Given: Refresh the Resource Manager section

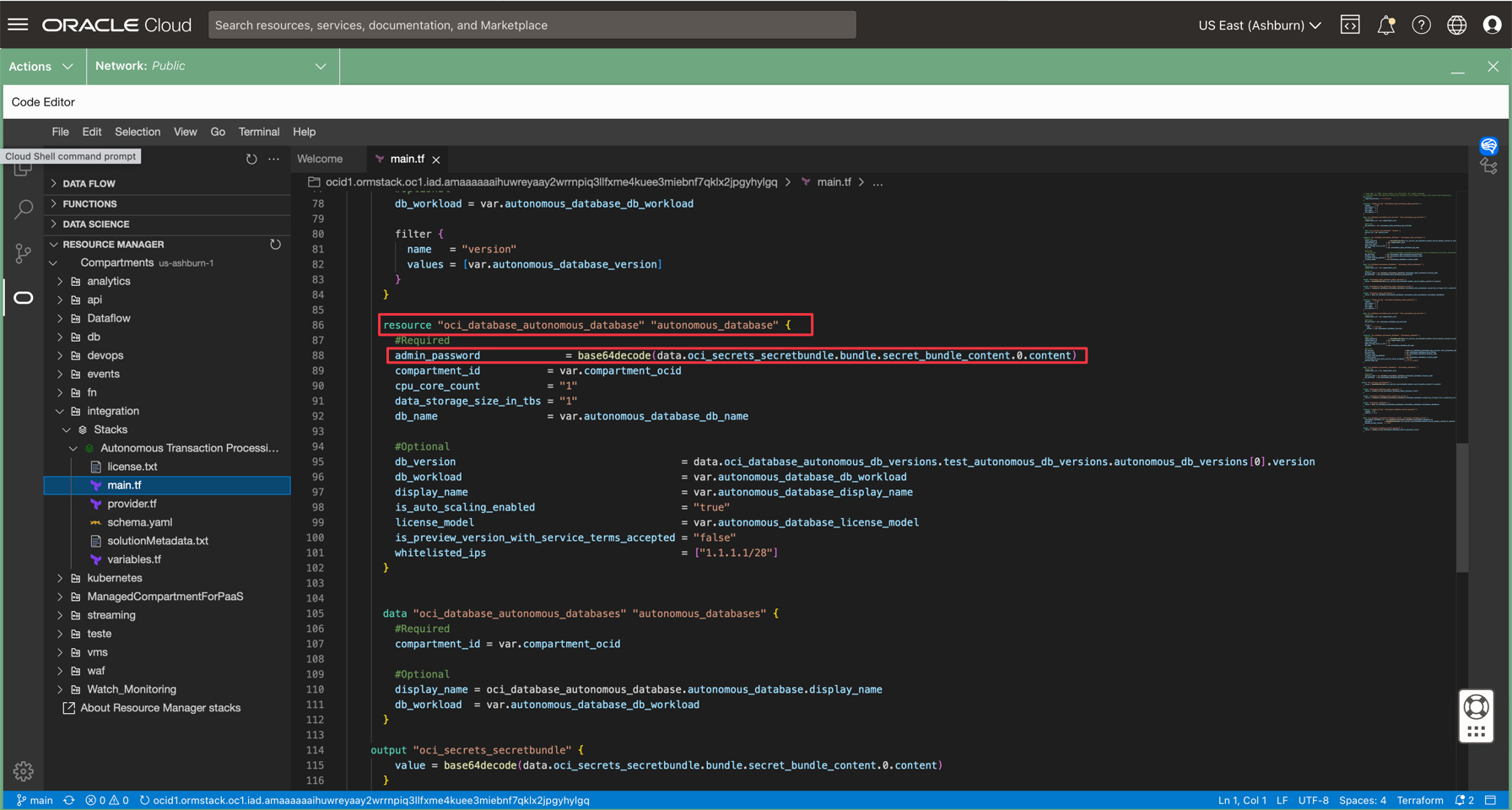Looking at the screenshot, I should pyautogui.click(x=275, y=245).
